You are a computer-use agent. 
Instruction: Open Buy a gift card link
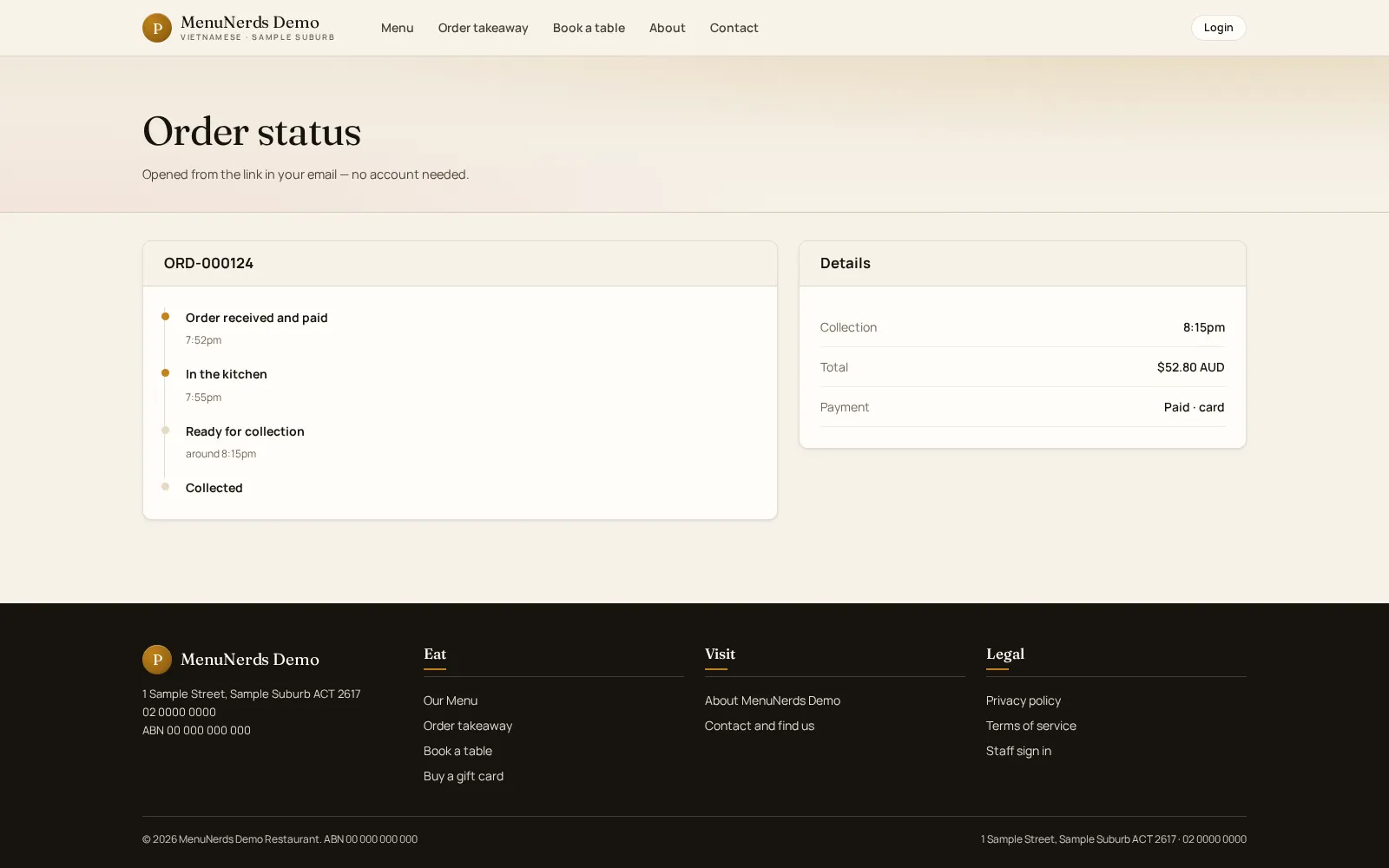pyautogui.click(x=464, y=776)
